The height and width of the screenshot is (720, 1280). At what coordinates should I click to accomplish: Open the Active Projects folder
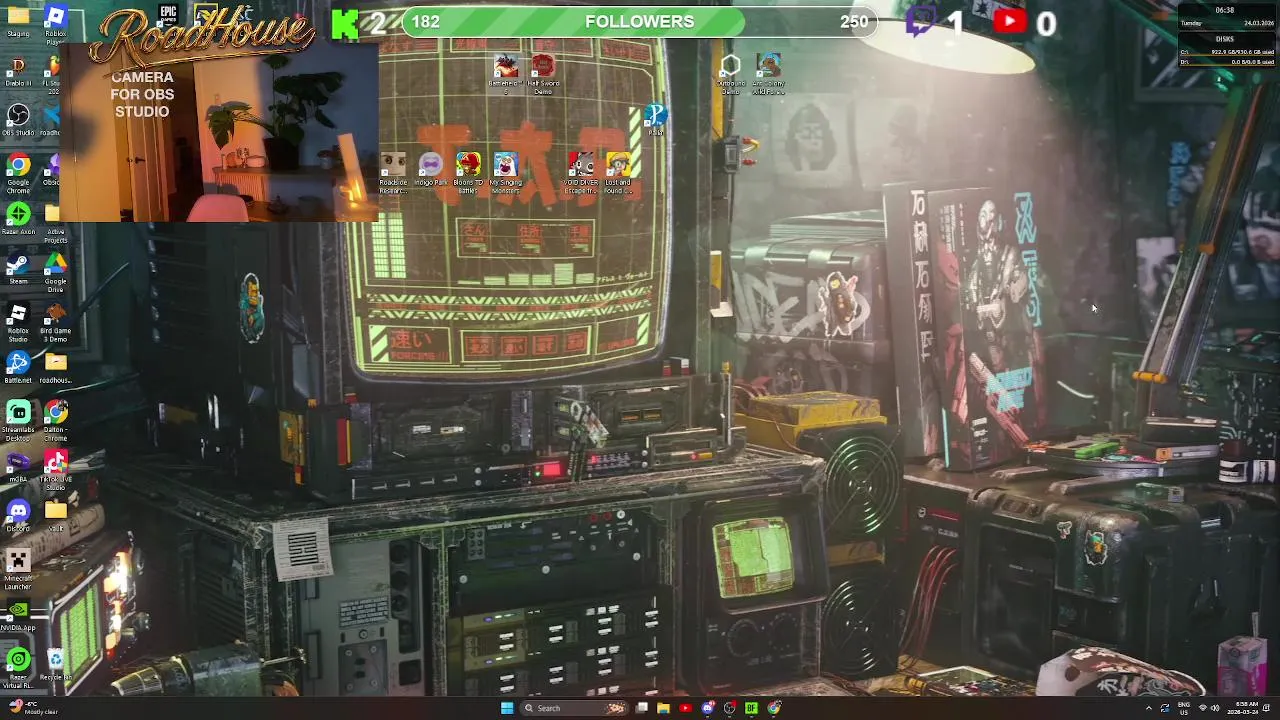tap(56, 224)
